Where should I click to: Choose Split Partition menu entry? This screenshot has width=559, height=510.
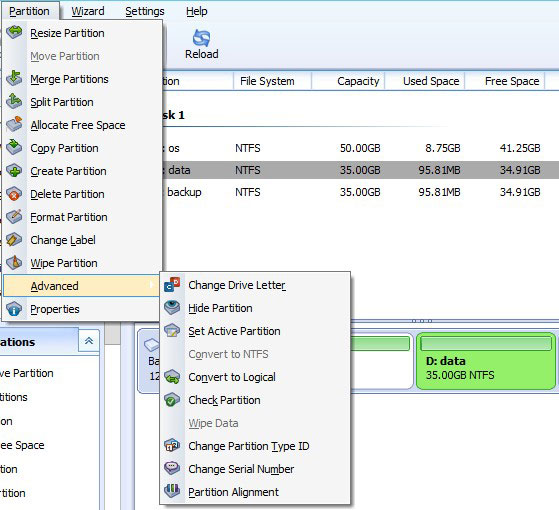click(83, 102)
